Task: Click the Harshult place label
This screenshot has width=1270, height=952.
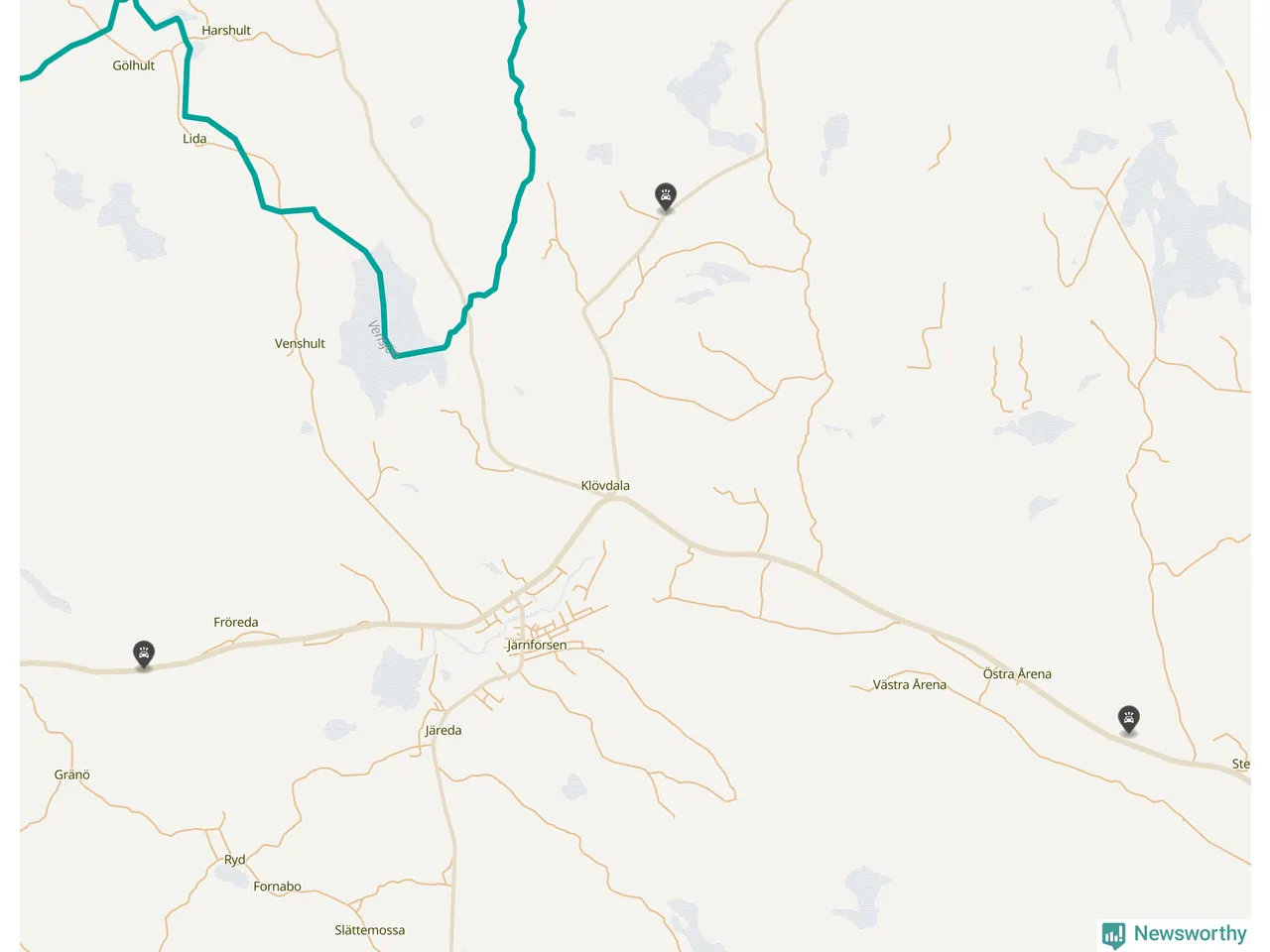Action: (x=226, y=30)
